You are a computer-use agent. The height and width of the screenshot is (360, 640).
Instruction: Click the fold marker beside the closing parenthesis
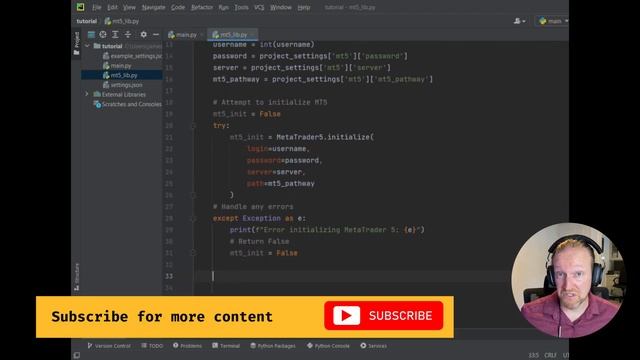[193, 195]
